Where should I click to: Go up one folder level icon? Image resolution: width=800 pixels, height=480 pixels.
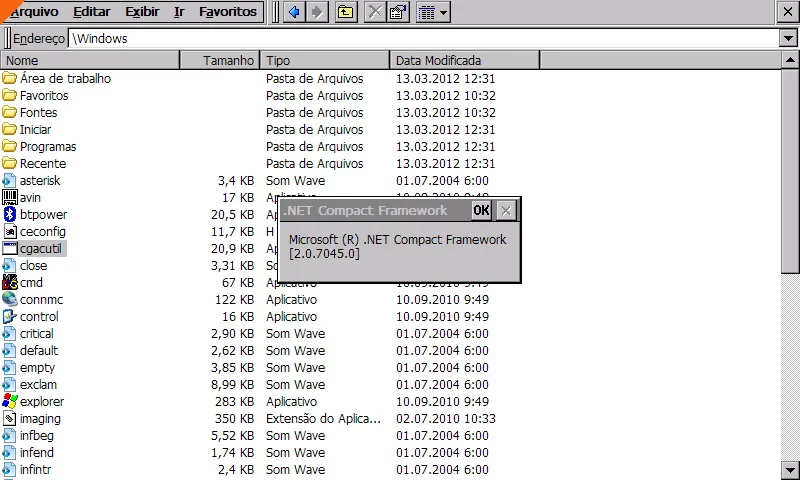[x=345, y=12]
